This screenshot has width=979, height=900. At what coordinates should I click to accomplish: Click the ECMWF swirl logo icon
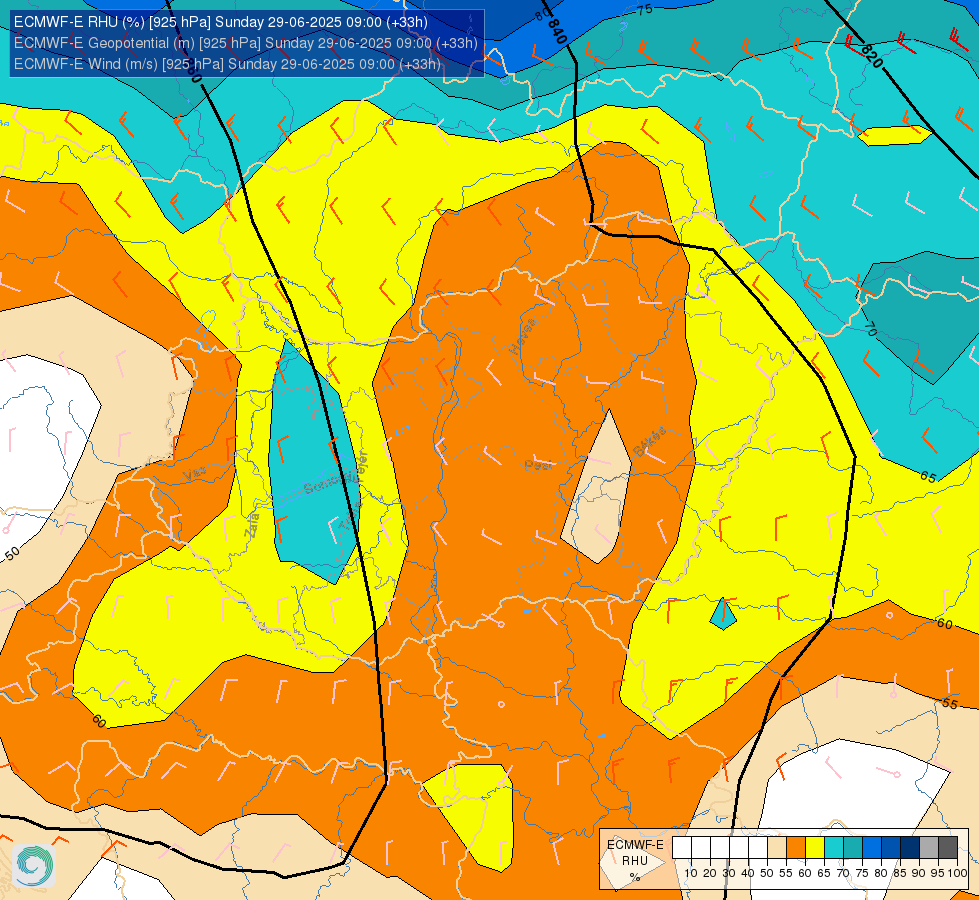click(34, 866)
